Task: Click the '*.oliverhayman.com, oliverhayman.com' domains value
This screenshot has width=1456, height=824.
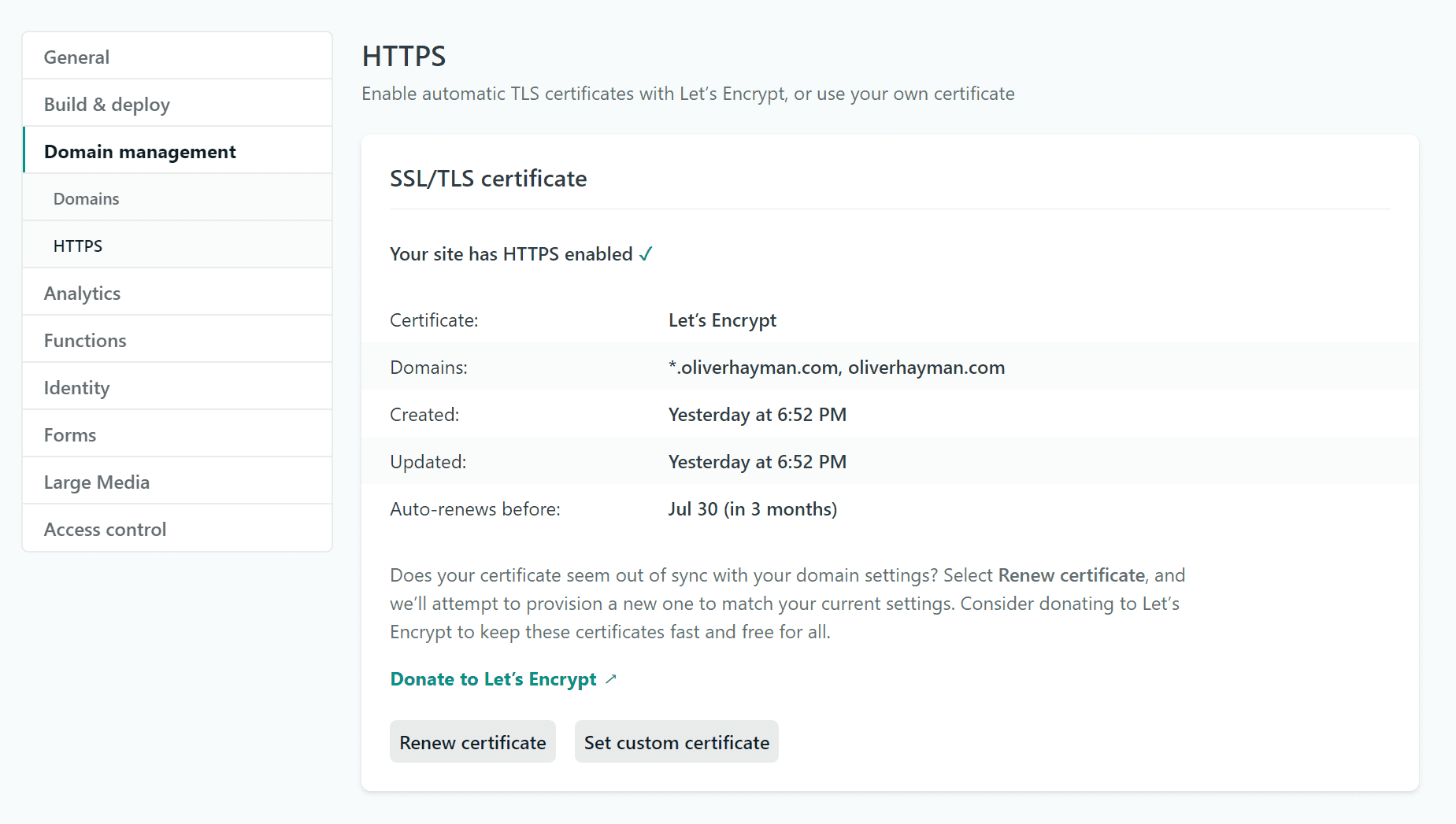Action: 836,368
